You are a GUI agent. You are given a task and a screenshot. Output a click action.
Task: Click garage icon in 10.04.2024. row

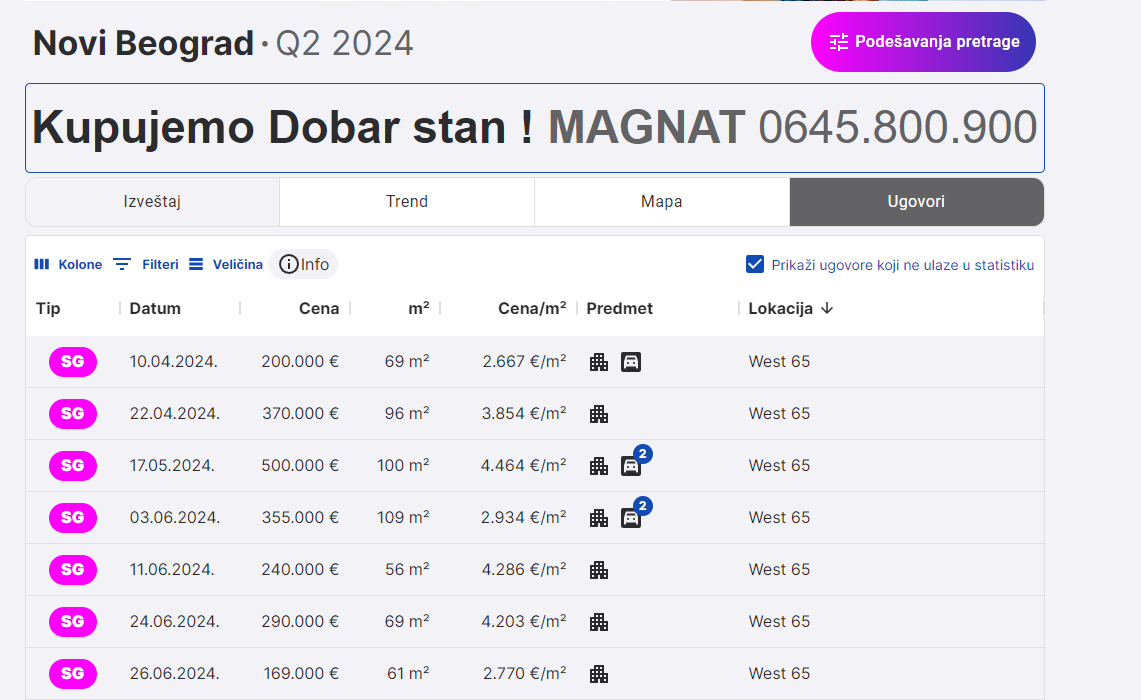[x=630, y=362]
